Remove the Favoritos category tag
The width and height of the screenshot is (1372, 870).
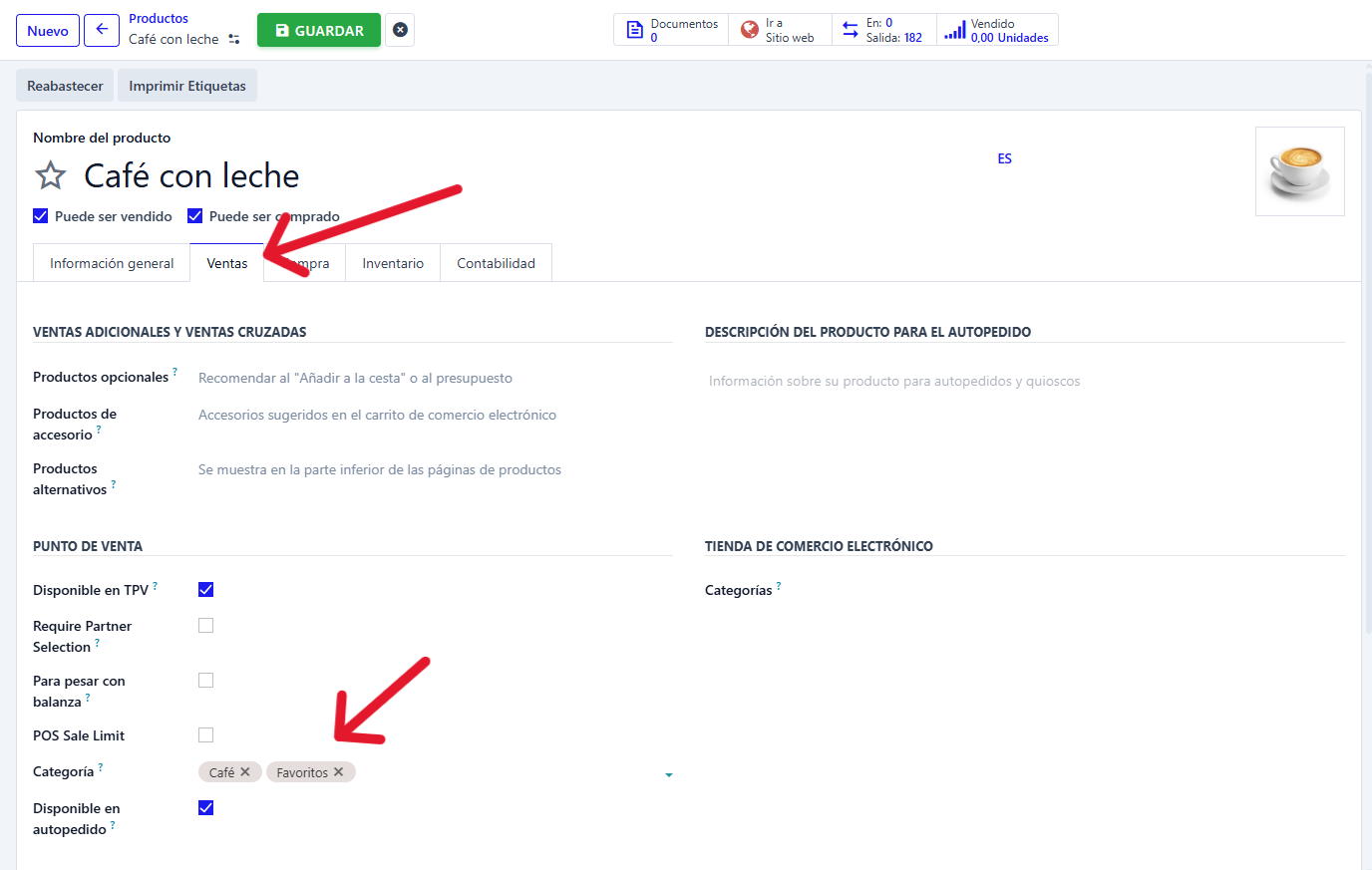(339, 772)
